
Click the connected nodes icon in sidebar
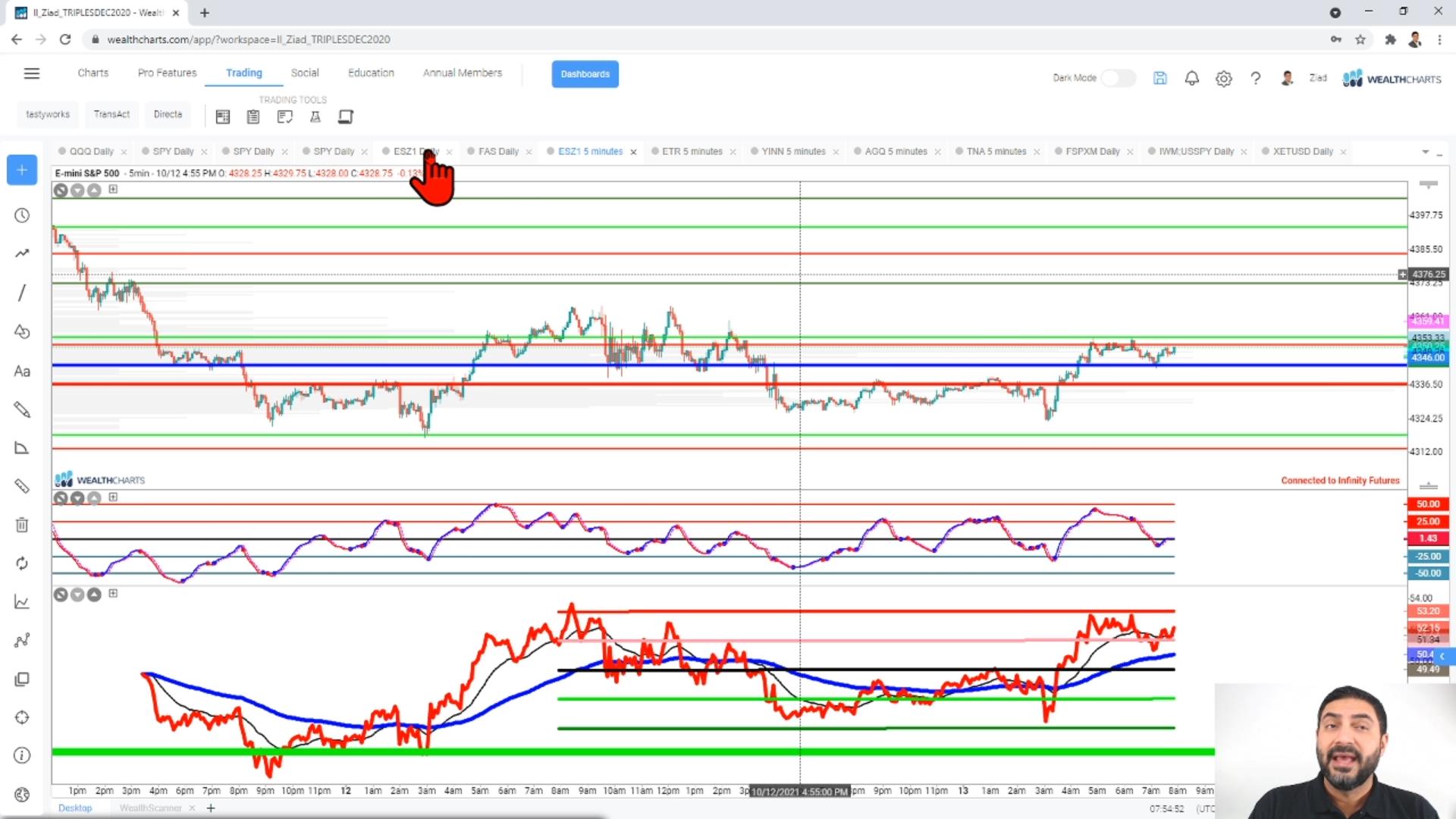22,641
